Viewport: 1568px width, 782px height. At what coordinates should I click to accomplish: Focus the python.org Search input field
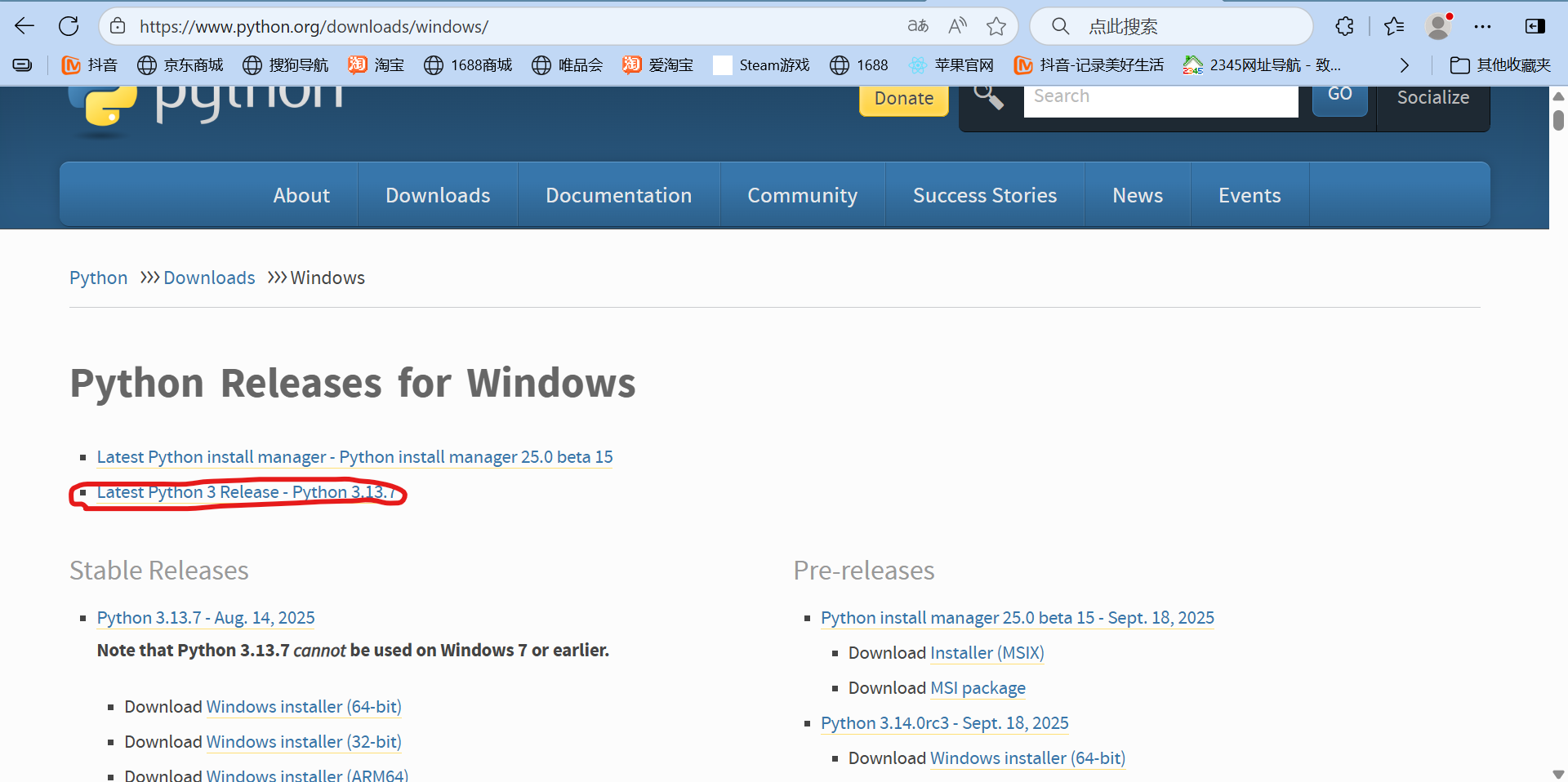click(1160, 100)
